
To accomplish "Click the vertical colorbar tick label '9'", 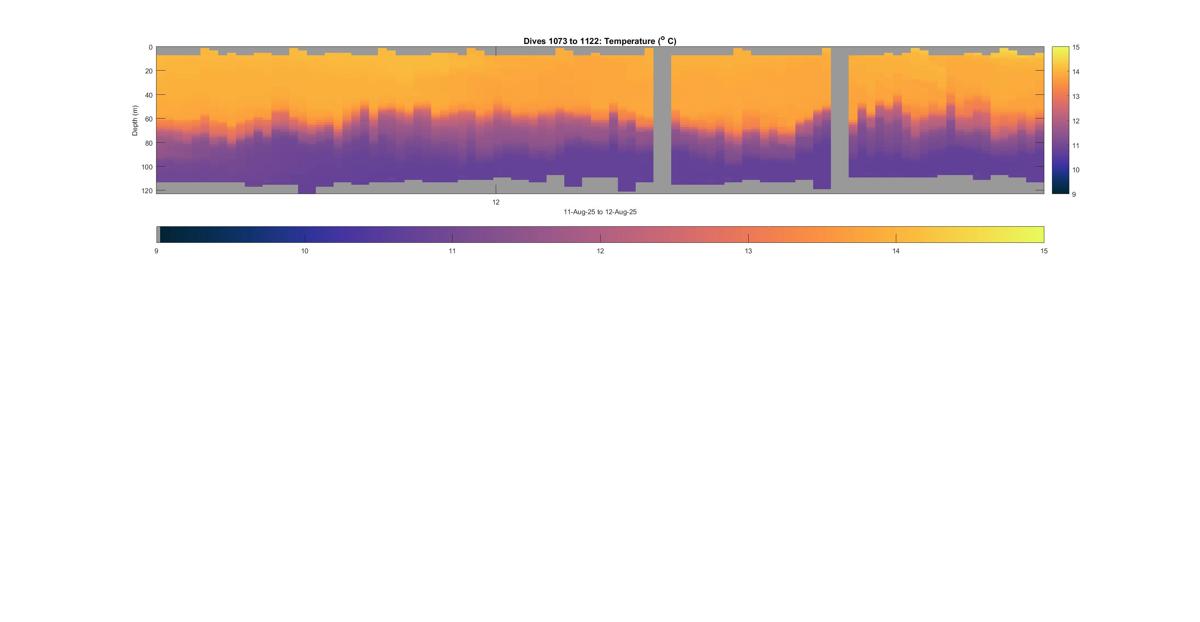I will (x=1074, y=194).
